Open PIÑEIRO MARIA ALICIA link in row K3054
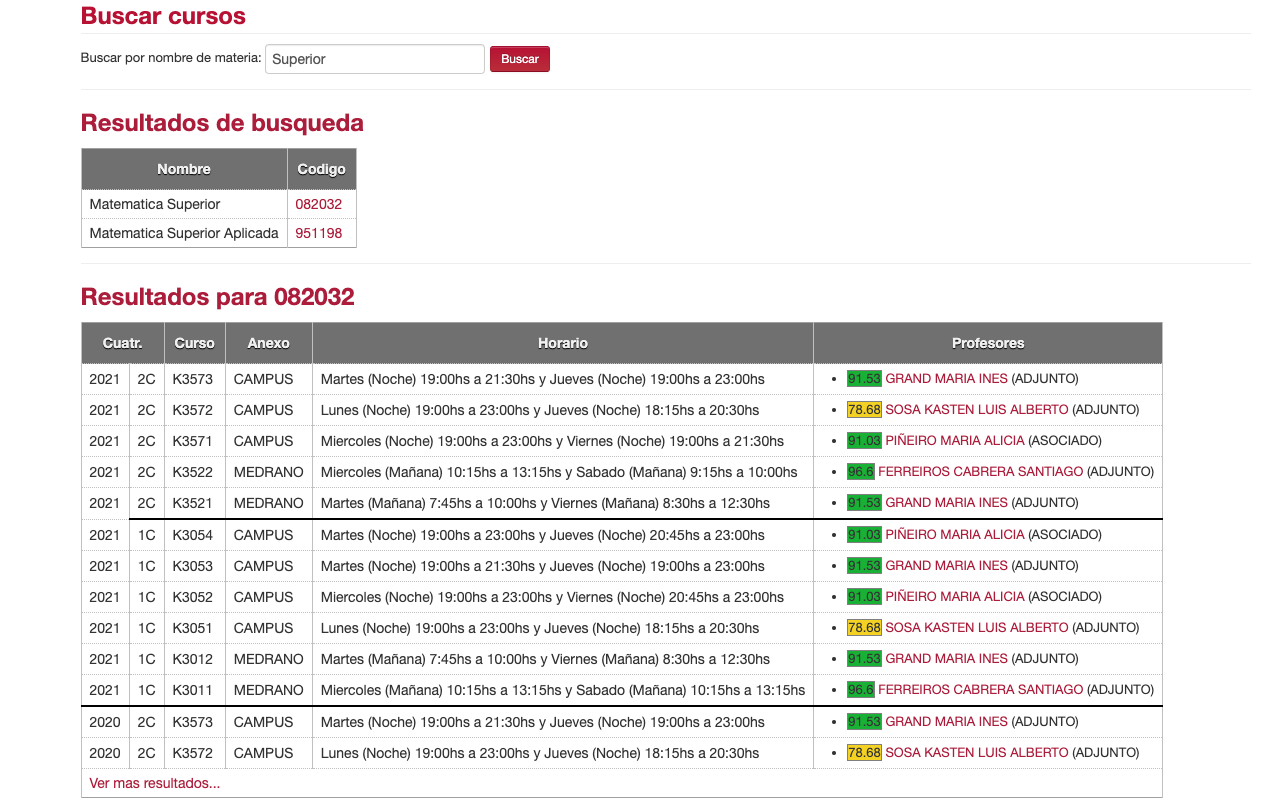This screenshot has height=800, width=1280. [954, 534]
